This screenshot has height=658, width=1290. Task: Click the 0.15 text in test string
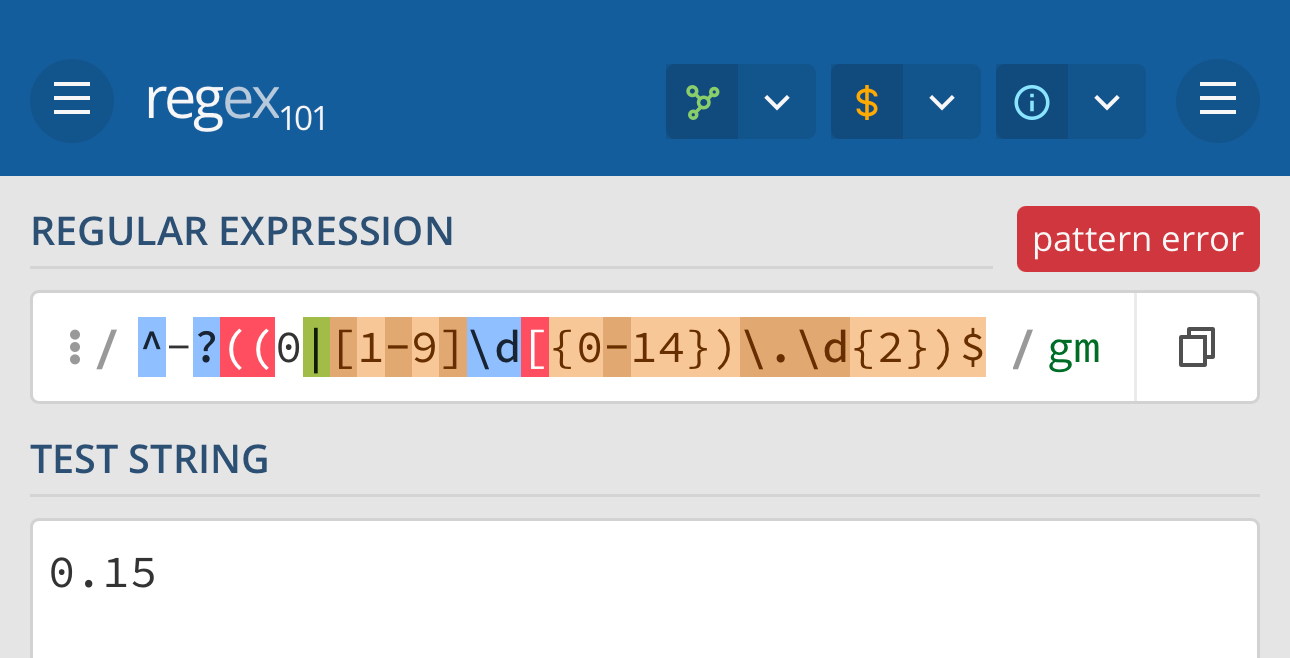[x=103, y=574]
